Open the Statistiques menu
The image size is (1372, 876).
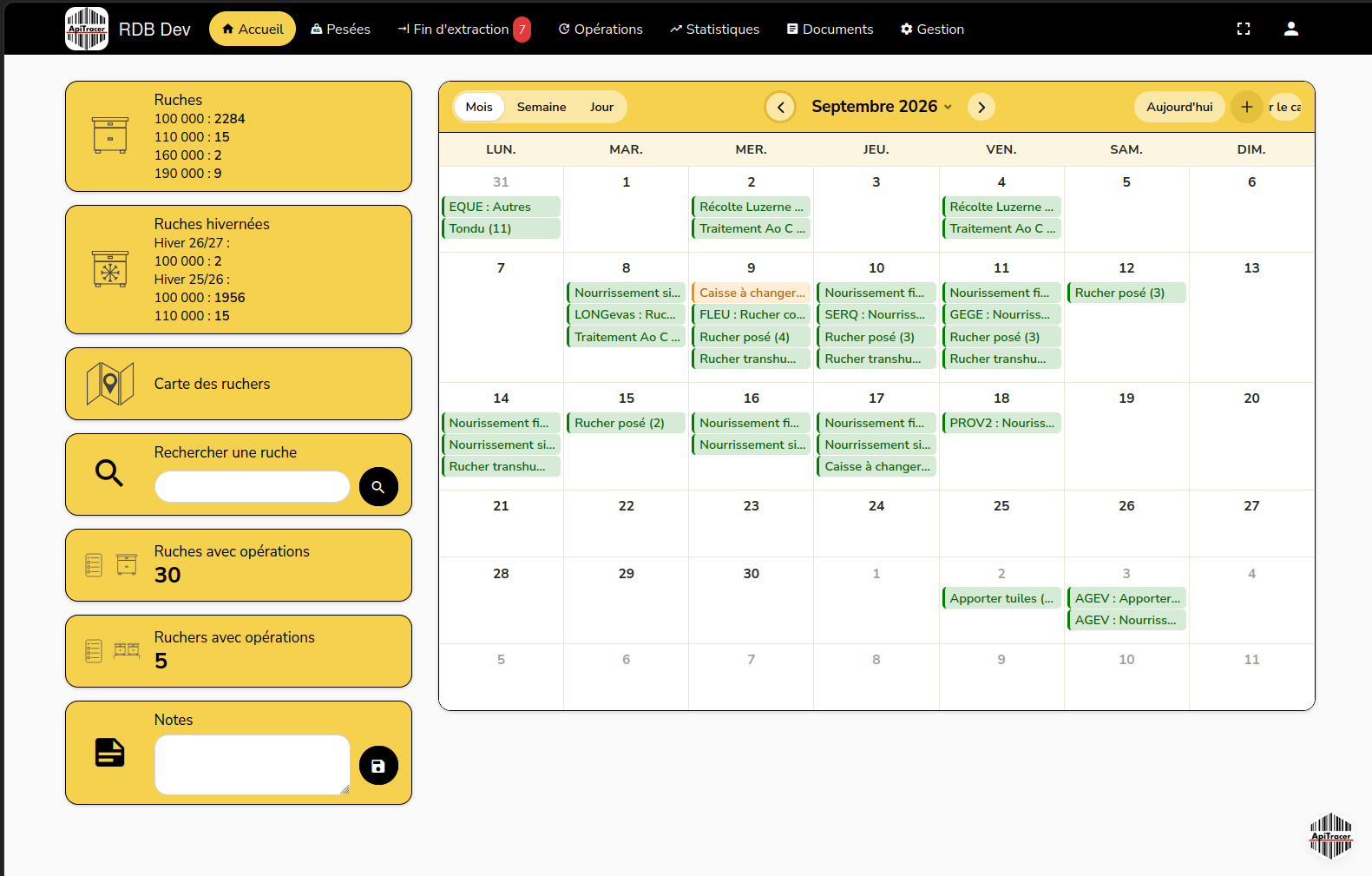[715, 29]
